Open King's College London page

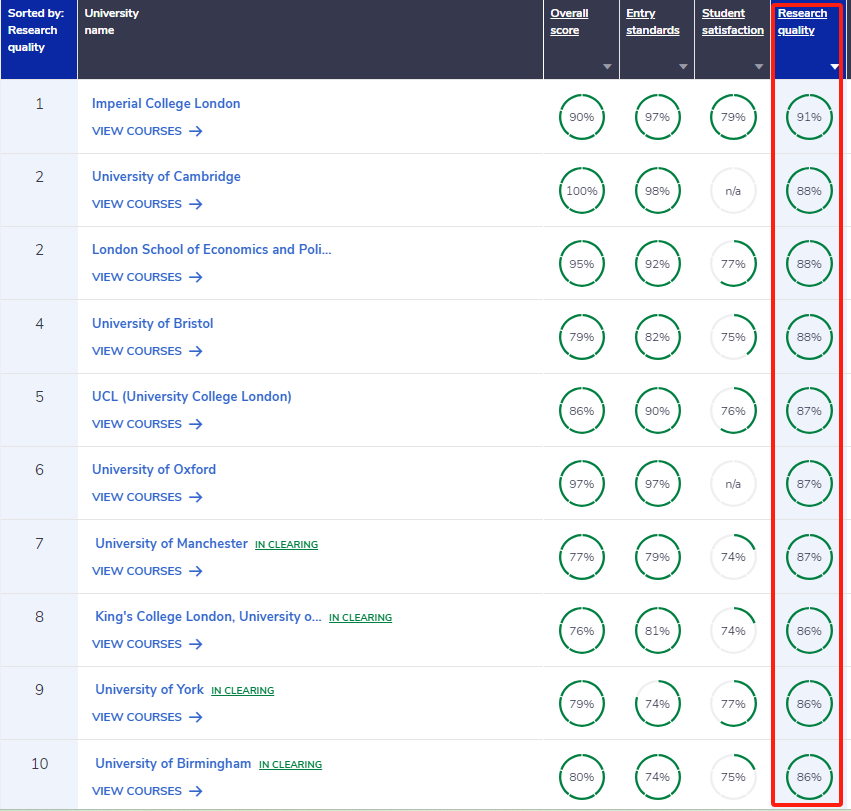click(208, 616)
